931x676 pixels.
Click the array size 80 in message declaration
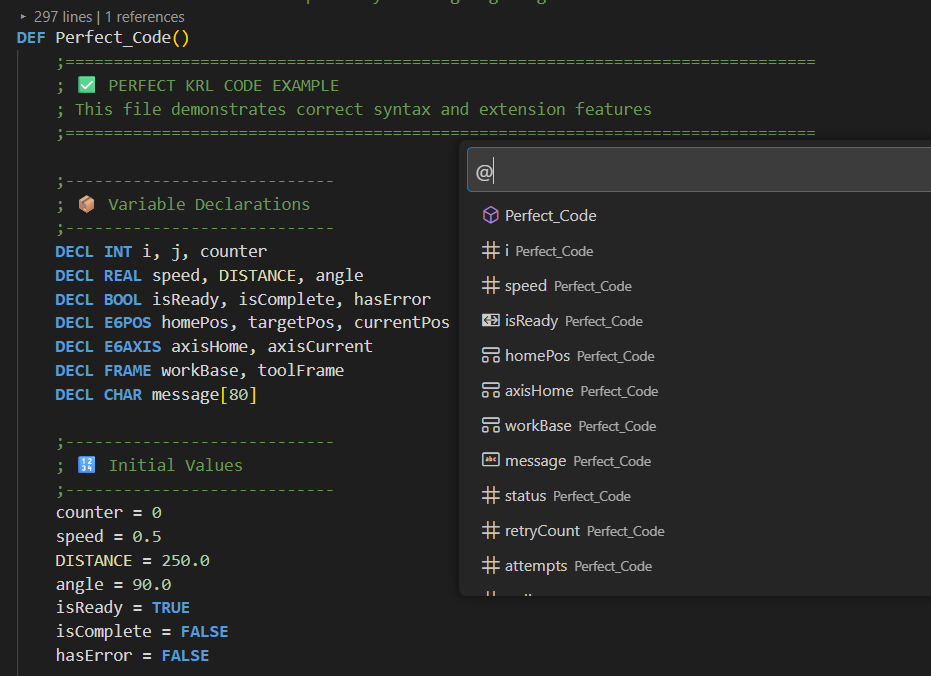pyautogui.click(x=238, y=394)
